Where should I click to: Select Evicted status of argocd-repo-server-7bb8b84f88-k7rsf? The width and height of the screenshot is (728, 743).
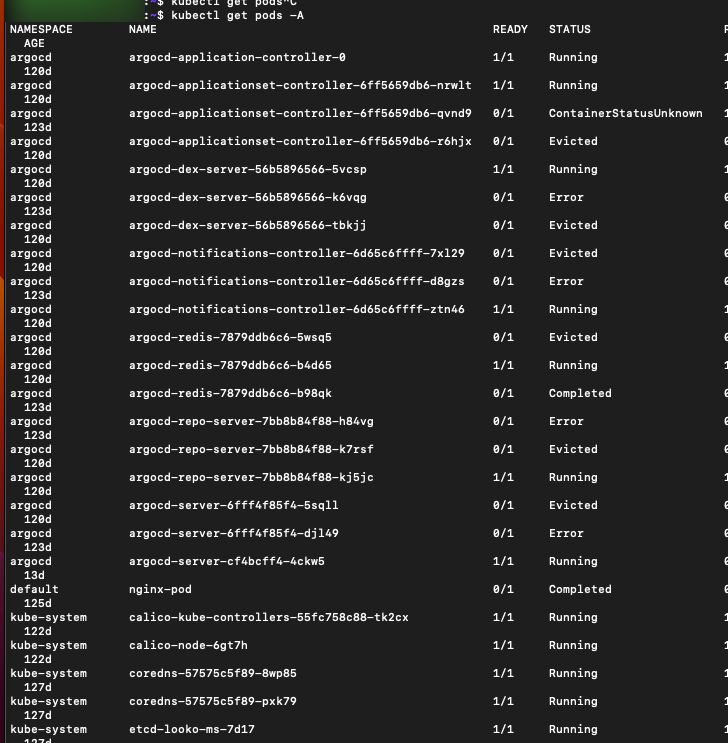[573, 449]
